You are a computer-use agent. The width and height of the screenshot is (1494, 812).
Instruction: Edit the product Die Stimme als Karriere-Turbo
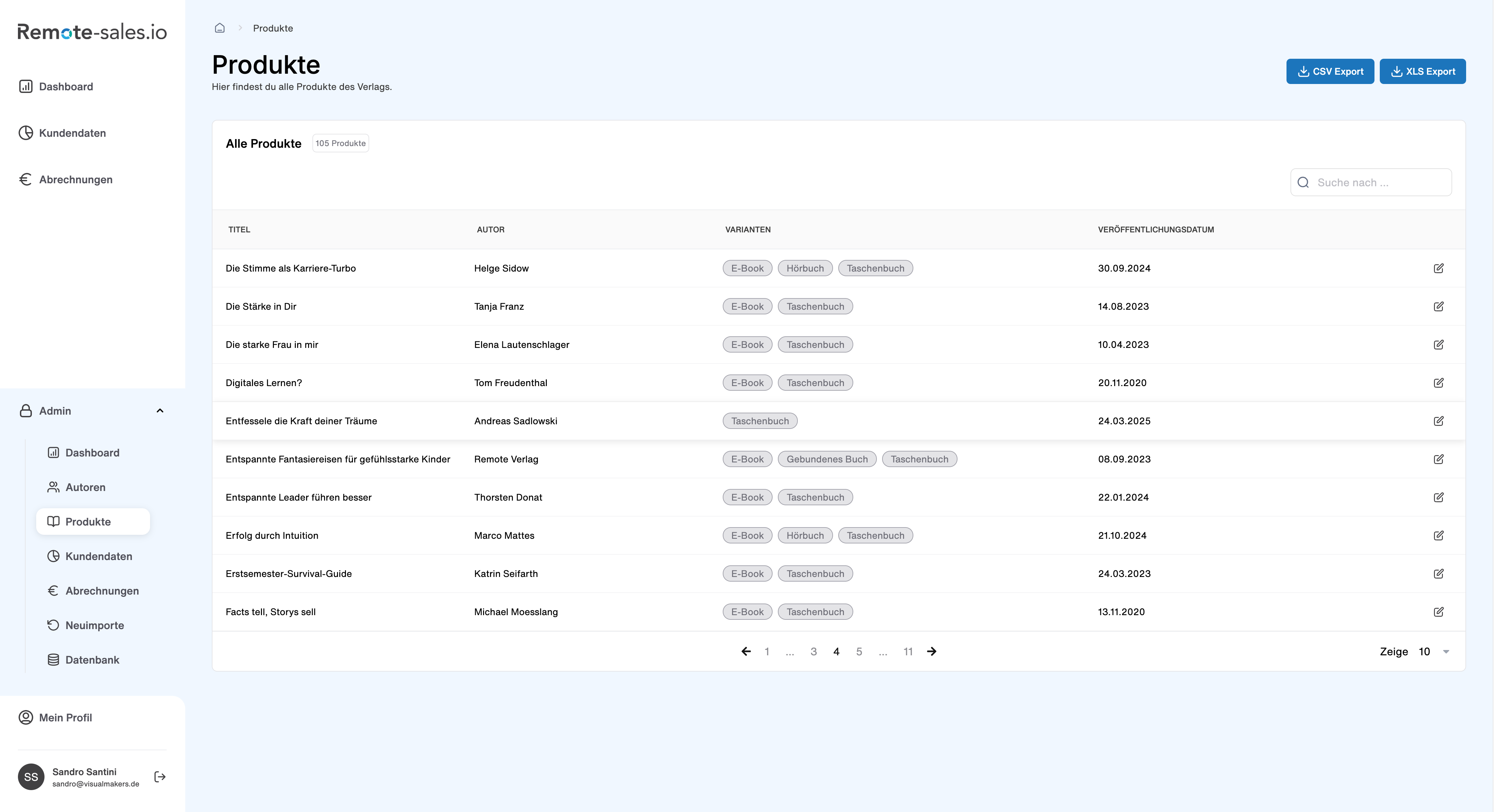click(1440, 268)
